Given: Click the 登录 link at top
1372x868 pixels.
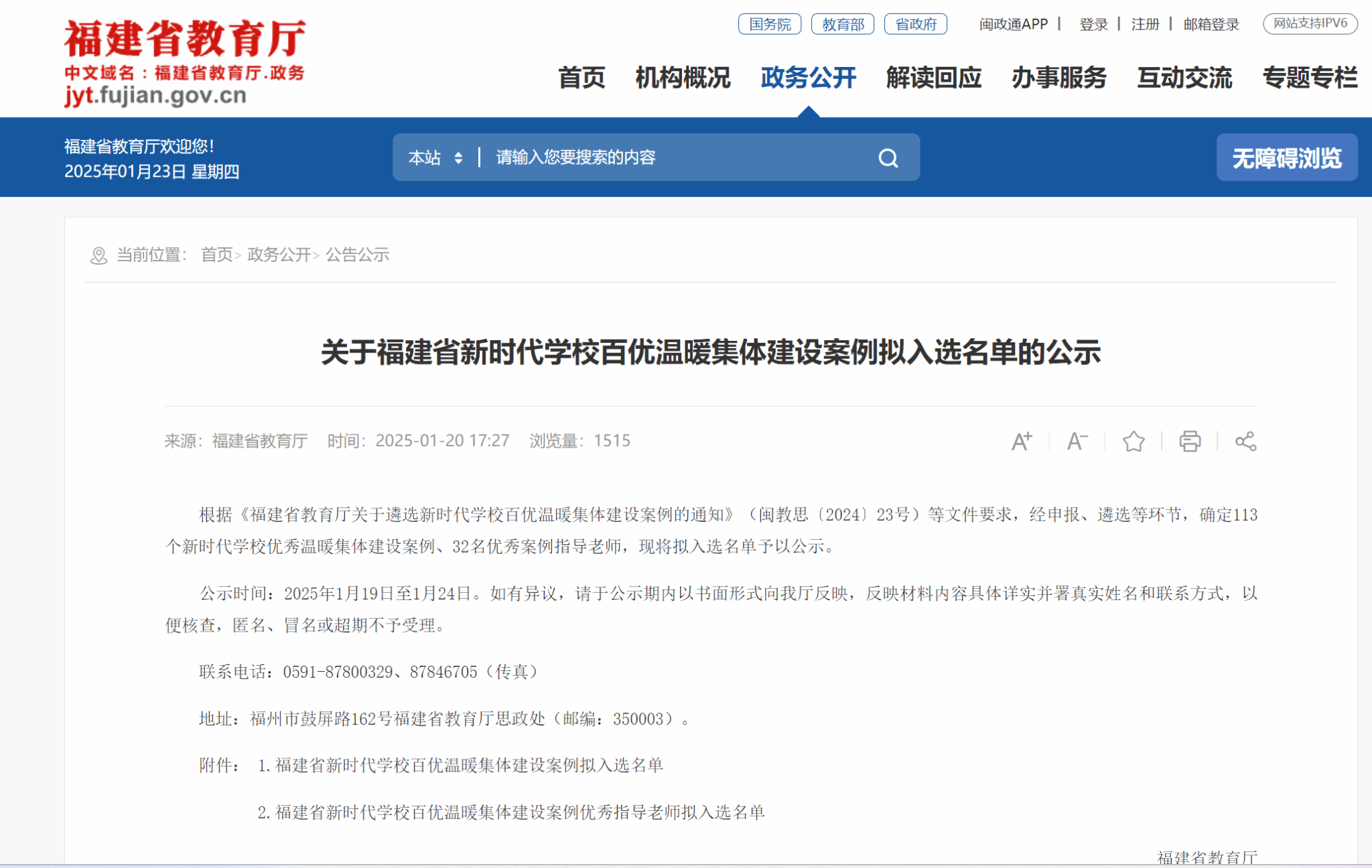Looking at the screenshot, I should coord(1093,24).
